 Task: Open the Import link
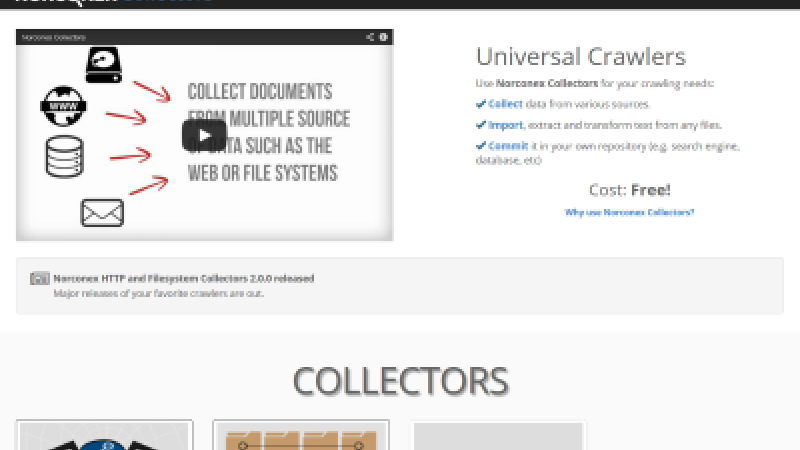505,125
